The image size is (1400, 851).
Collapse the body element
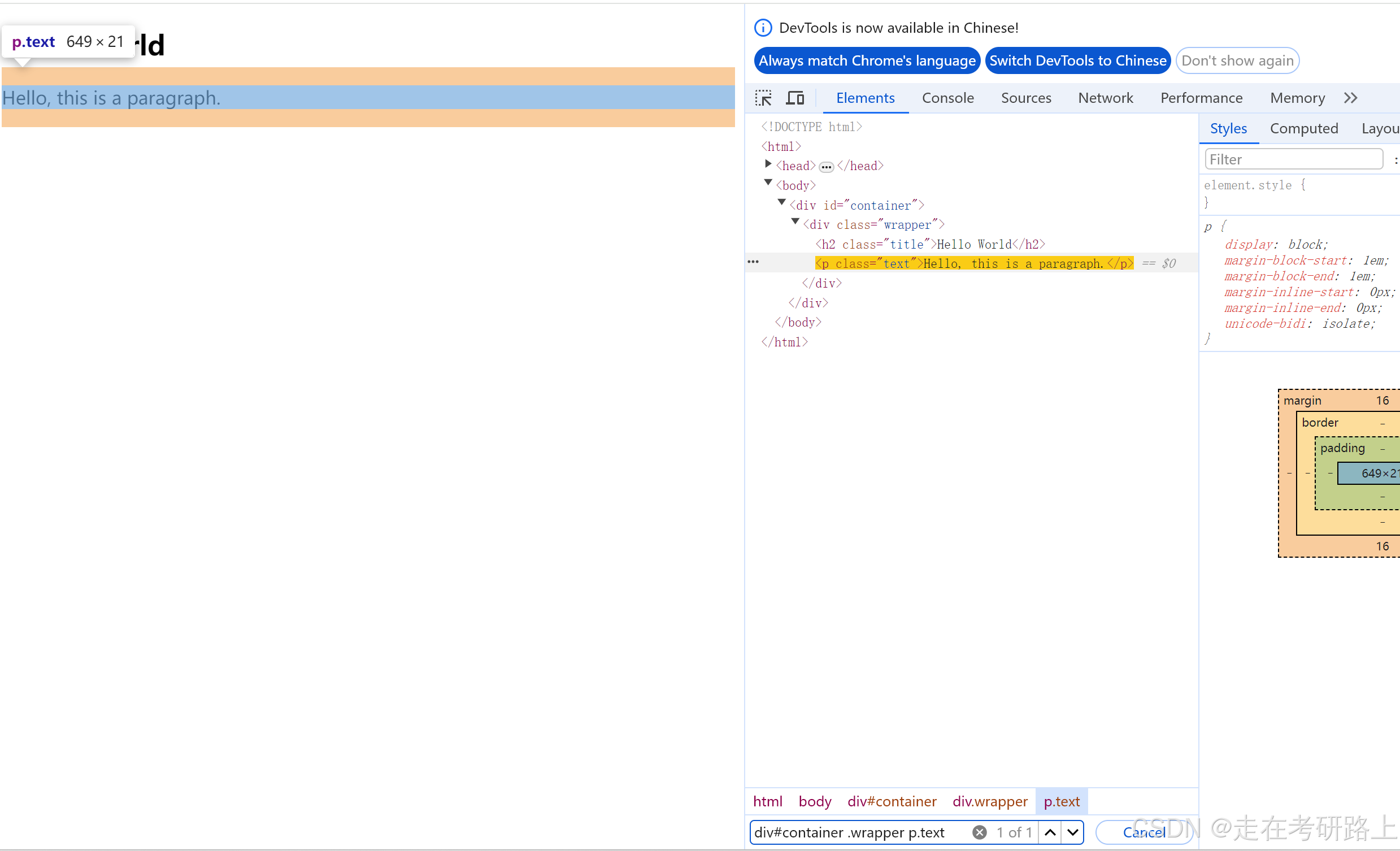[x=768, y=183]
